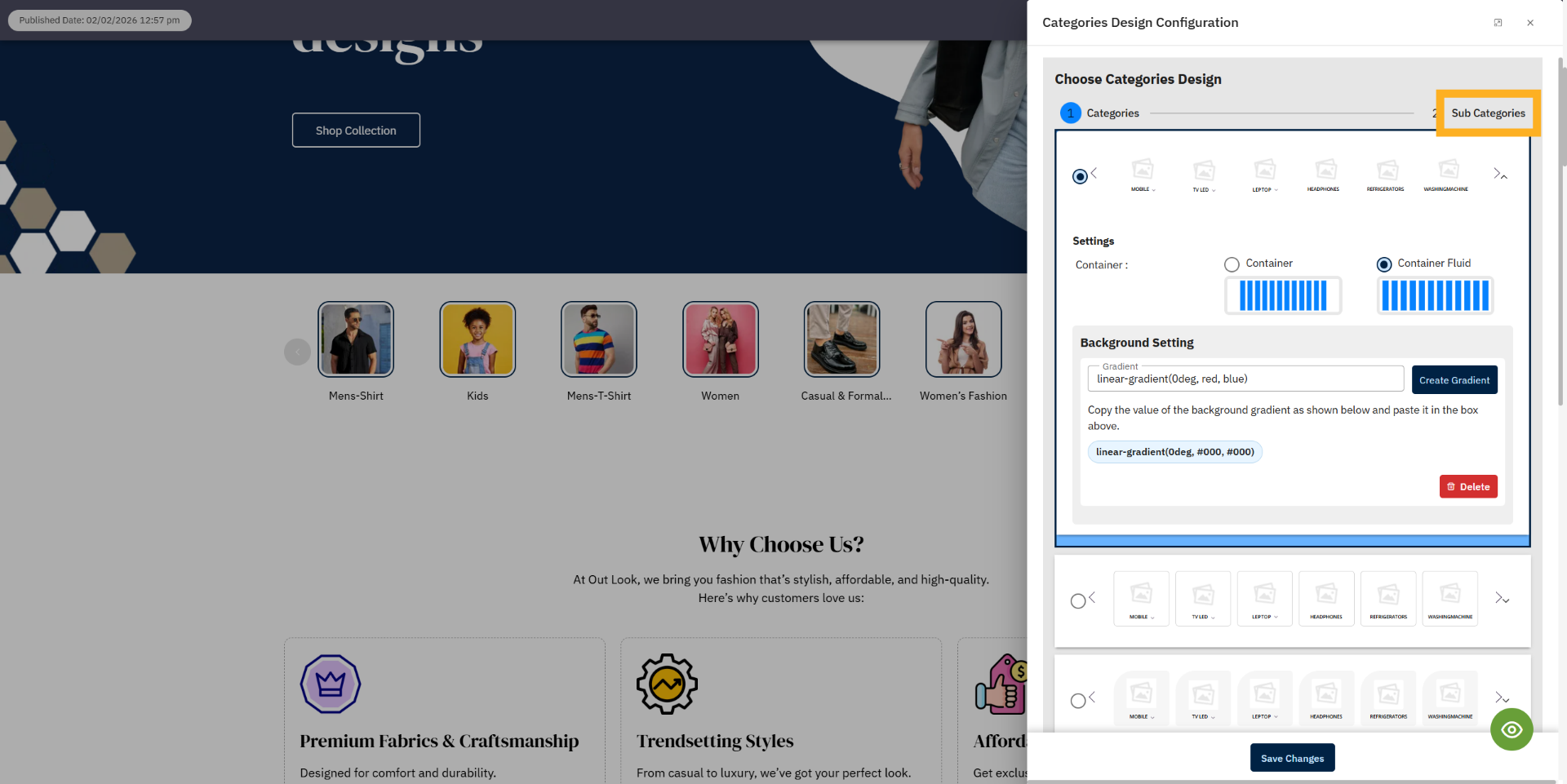The width and height of the screenshot is (1567, 784).
Task: Select the third categories design radio
Action: coord(1078,701)
